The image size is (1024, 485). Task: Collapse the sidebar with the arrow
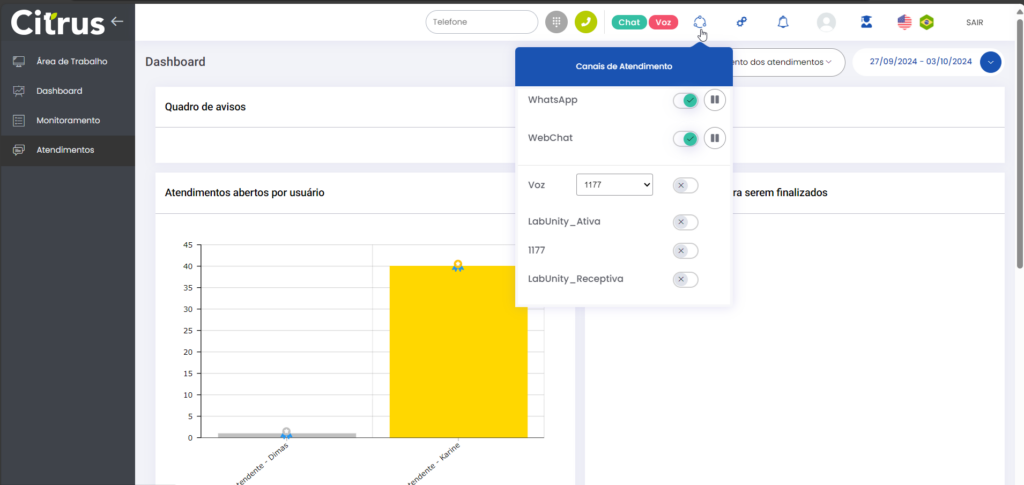118,21
